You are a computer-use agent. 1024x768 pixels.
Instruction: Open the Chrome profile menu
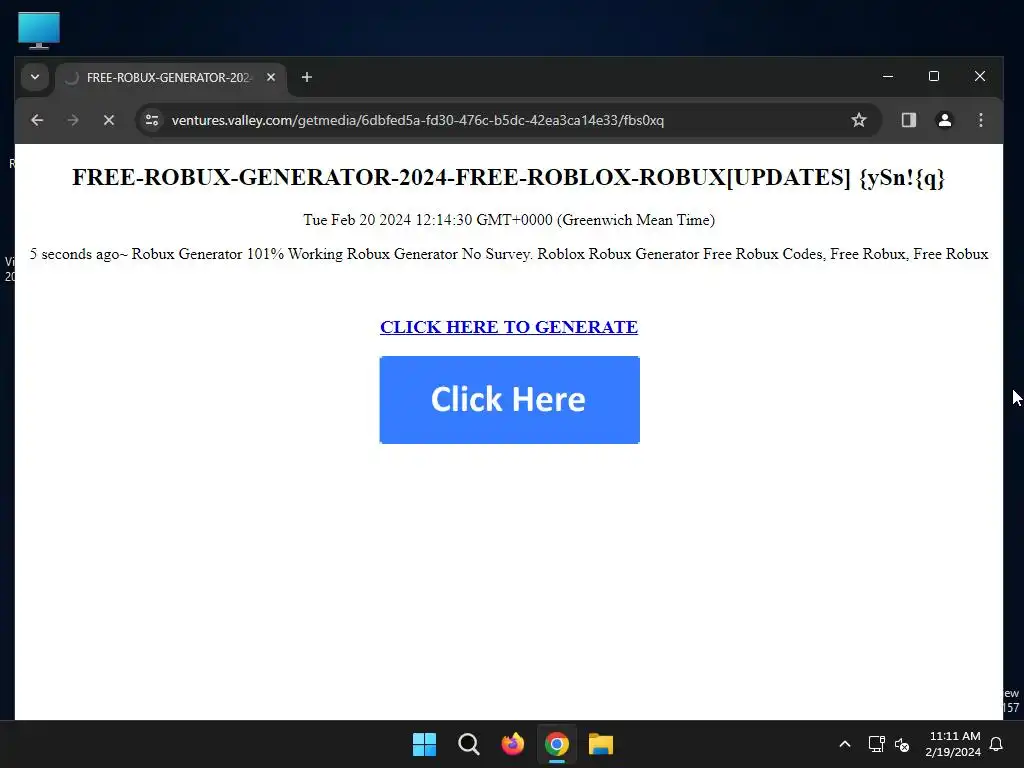click(944, 120)
